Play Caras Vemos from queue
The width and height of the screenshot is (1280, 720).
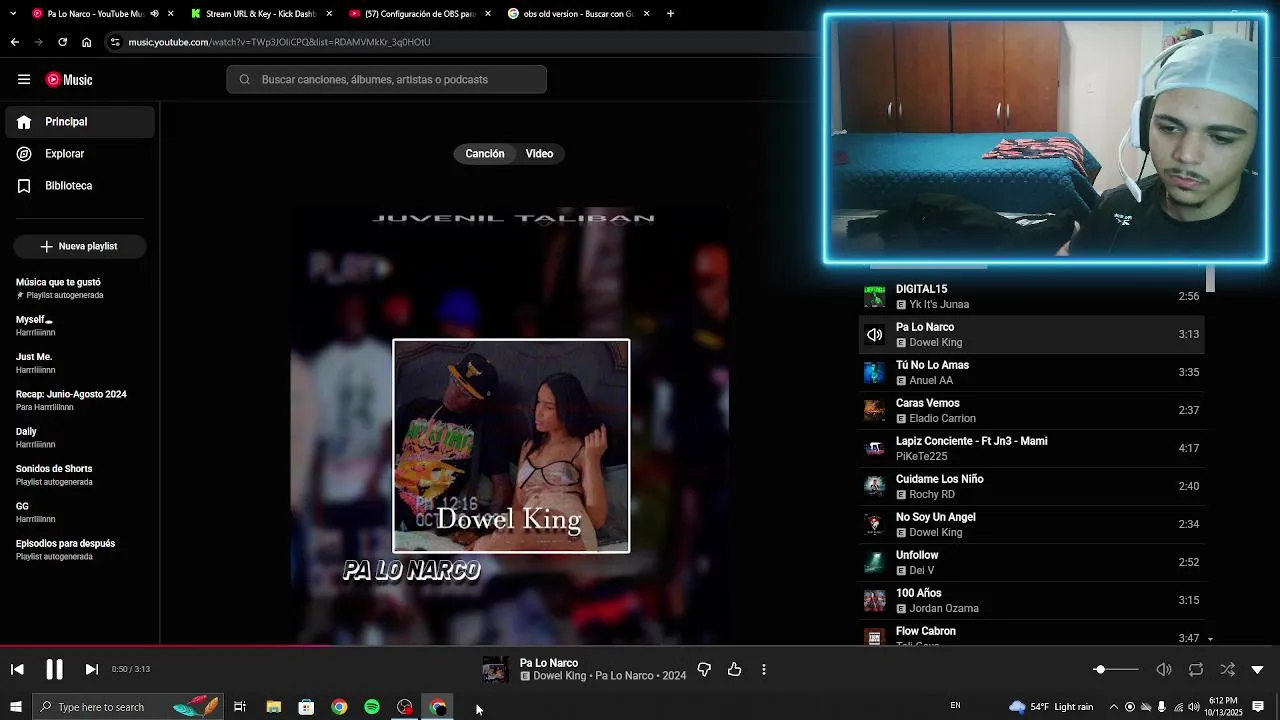pos(1032,410)
